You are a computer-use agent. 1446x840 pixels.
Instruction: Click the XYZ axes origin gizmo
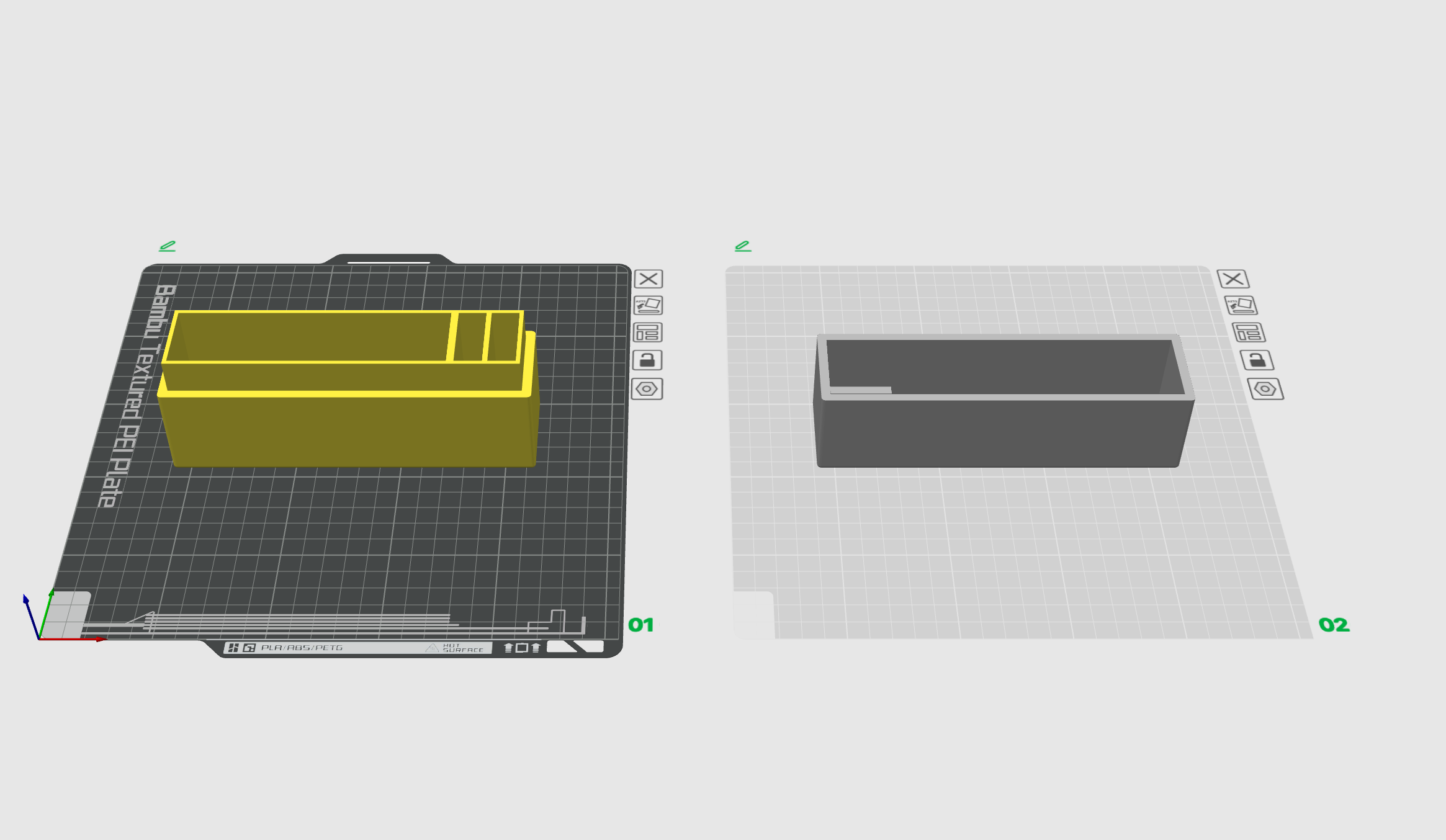tap(39, 638)
